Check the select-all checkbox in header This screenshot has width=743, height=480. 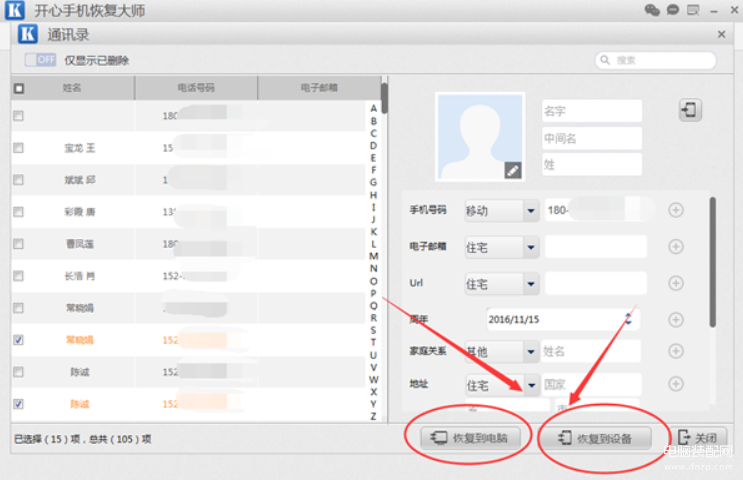(x=19, y=88)
